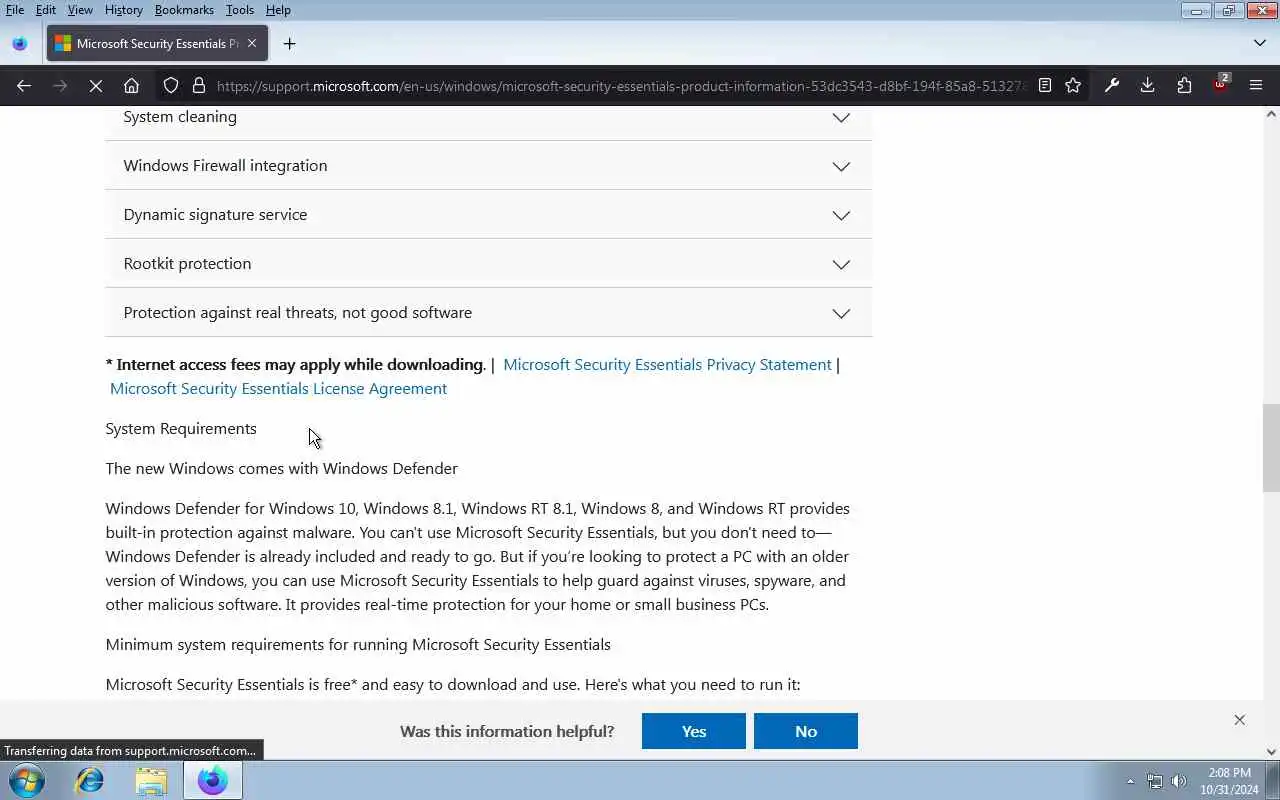The width and height of the screenshot is (1280, 800).
Task: Open the network status tray icon
Action: [x=1155, y=781]
